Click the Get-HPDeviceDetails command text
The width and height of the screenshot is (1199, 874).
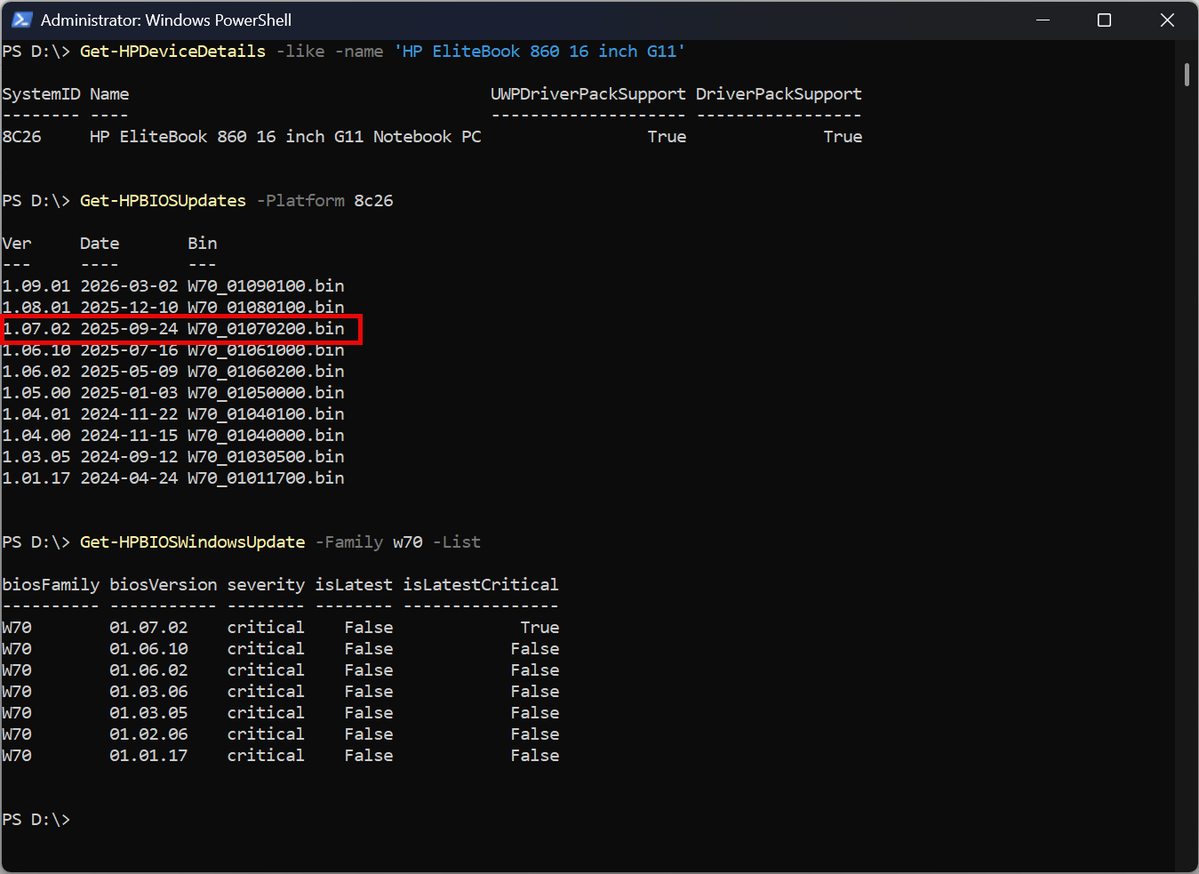tap(173, 51)
